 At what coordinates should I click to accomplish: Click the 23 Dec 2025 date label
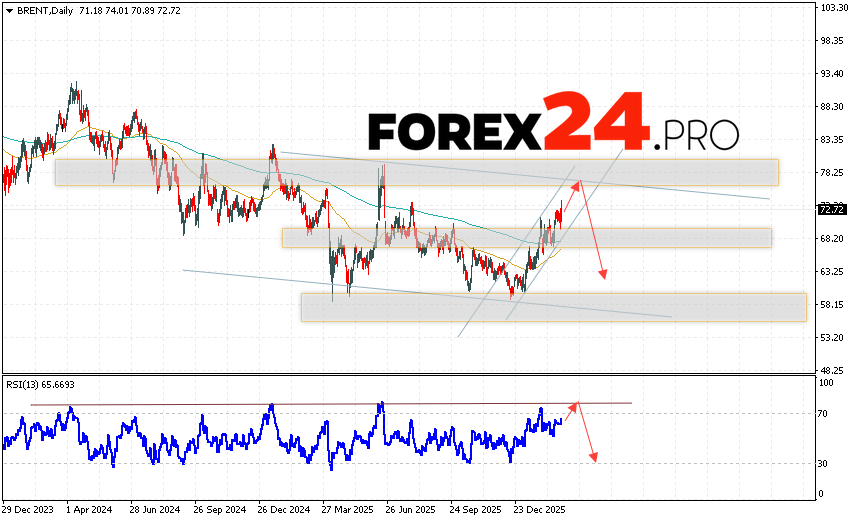[540, 508]
